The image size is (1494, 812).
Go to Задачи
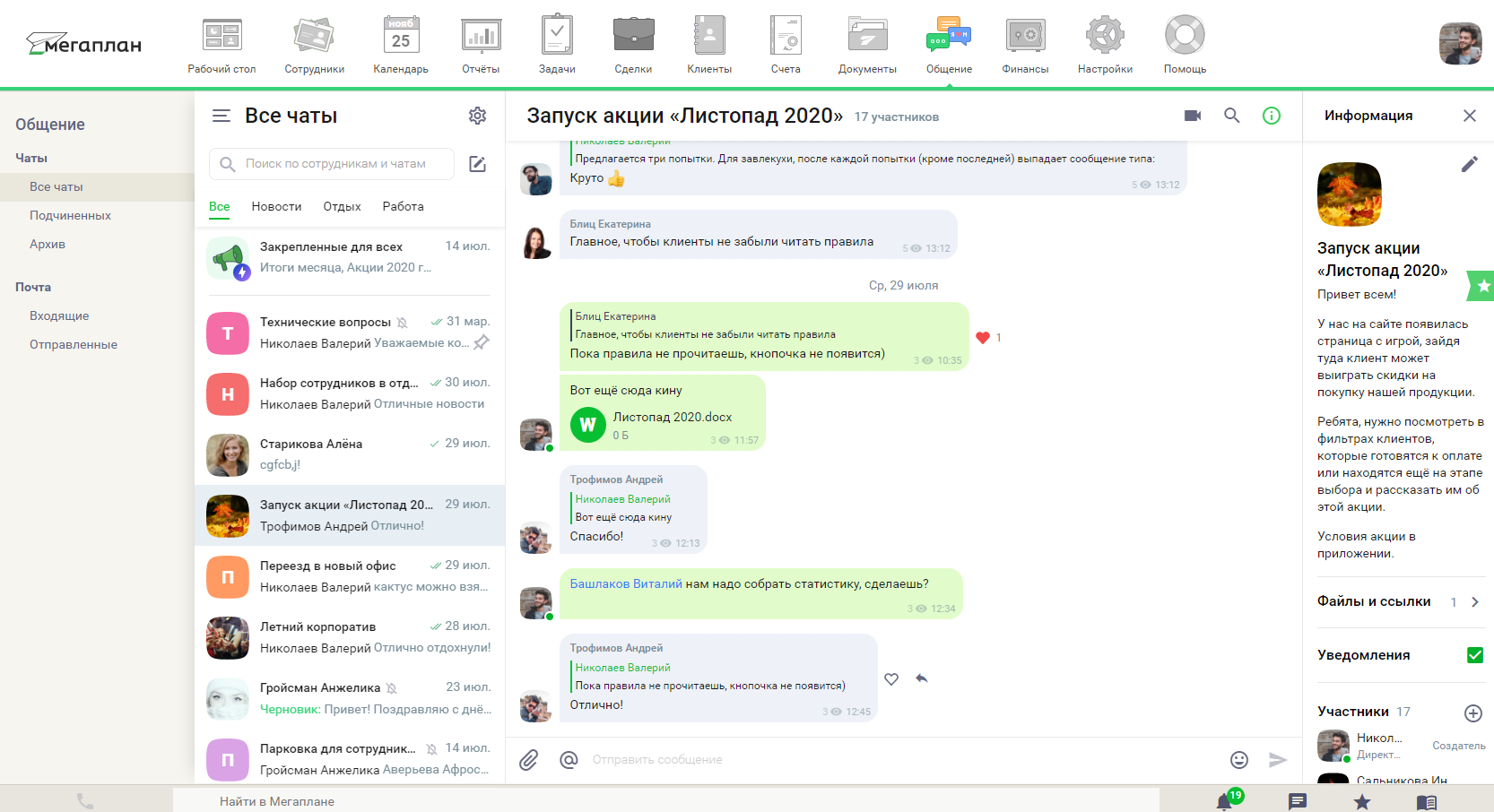pos(557,45)
